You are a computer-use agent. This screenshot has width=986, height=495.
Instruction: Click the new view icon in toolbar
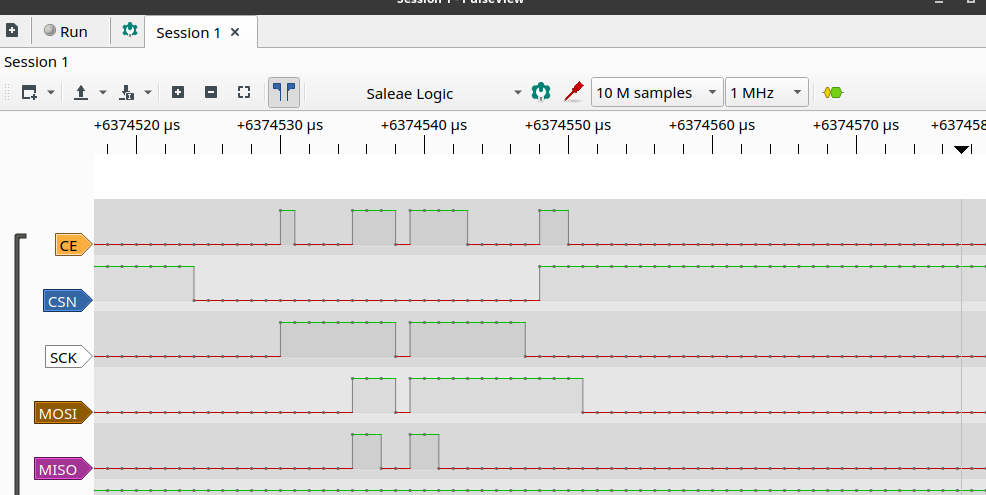28,93
